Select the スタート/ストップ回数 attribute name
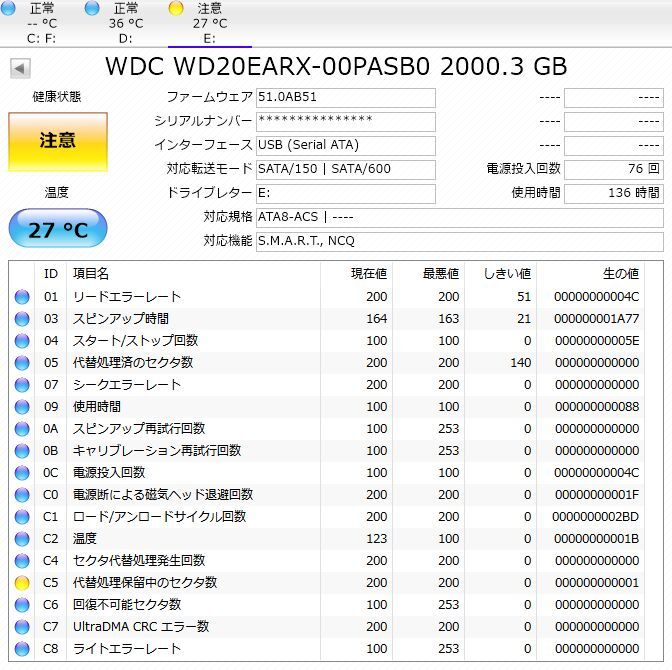The height and width of the screenshot is (670, 672). click(135, 341)
